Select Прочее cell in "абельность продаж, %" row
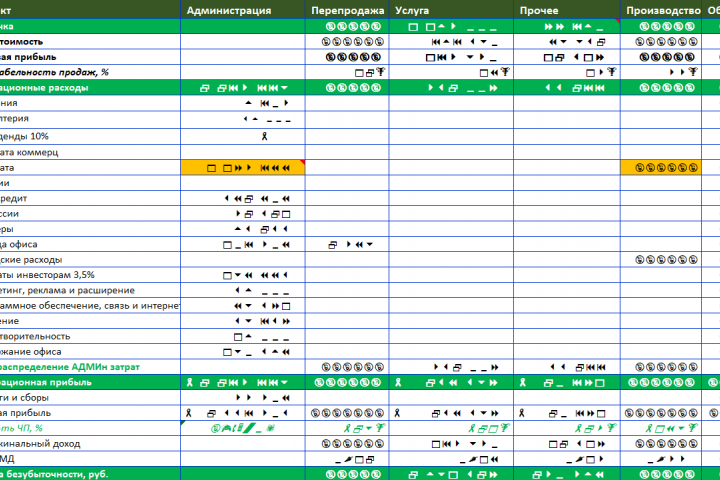 click(x=567, y=72)
